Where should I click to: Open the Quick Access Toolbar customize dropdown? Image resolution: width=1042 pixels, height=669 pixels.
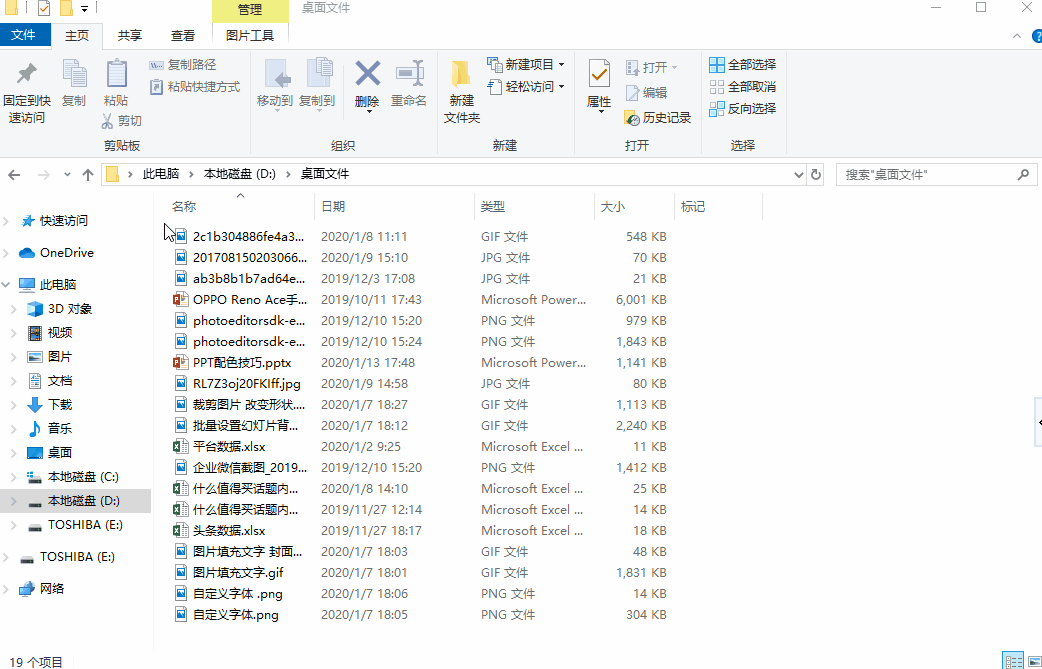[84, 9]
